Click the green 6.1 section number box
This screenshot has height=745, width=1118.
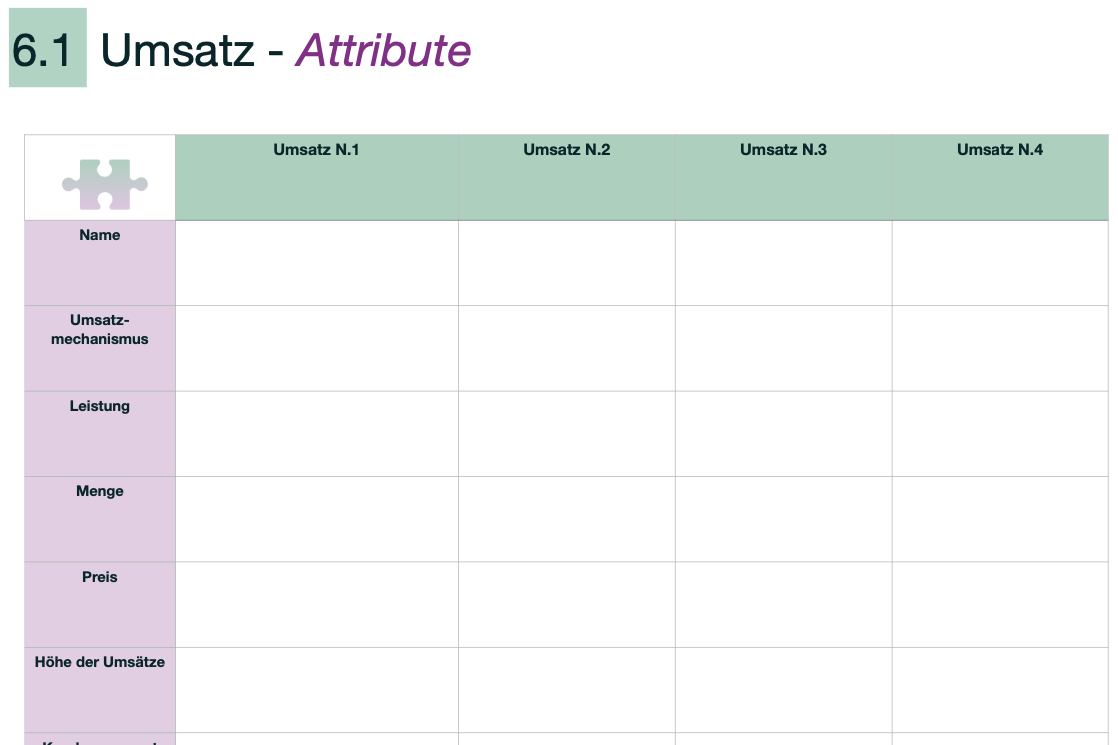click(48, 48)
